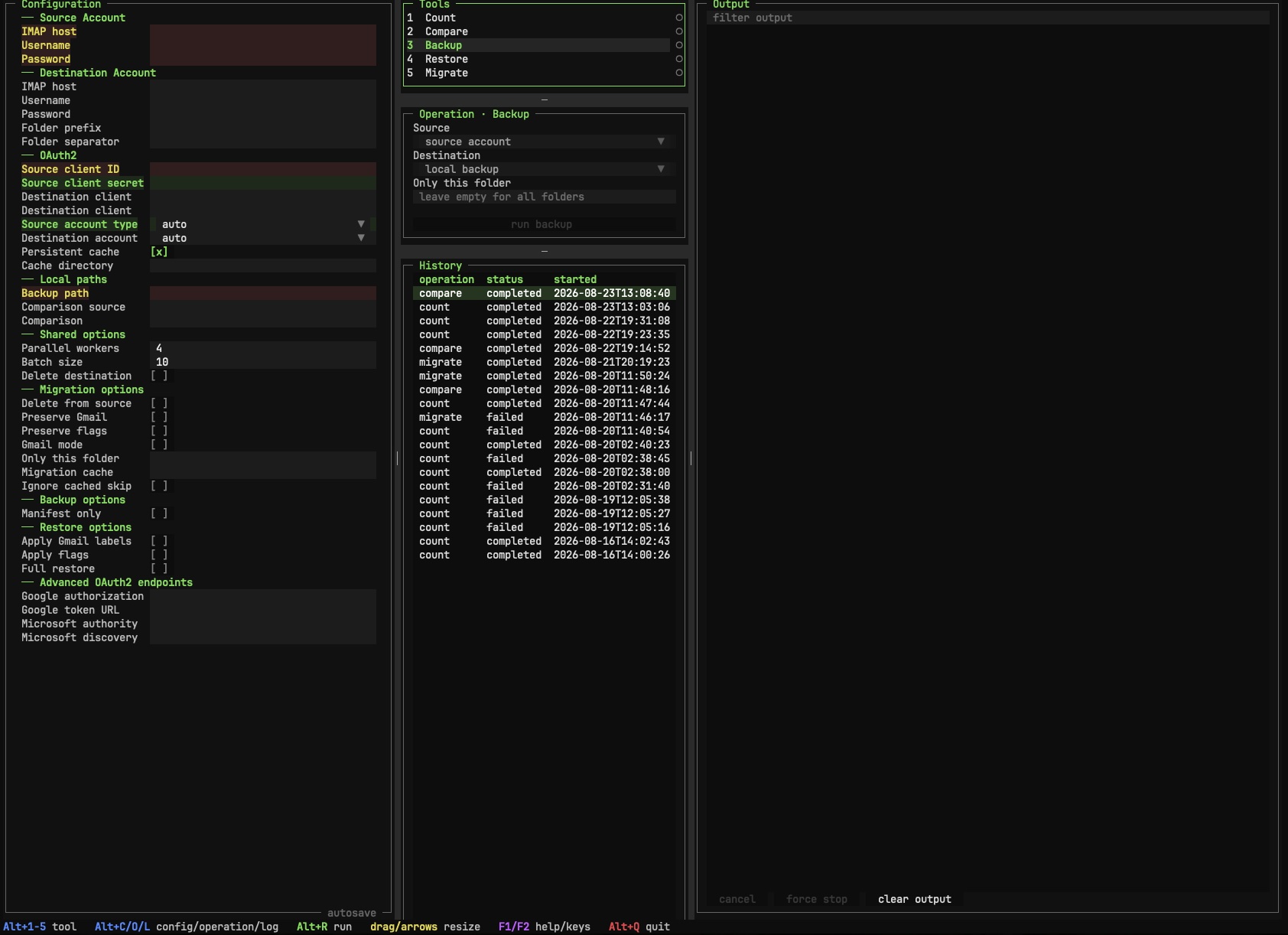
Task: Select the failed count row from 2026-08-19T12:05:16
Action: point(545,527)
